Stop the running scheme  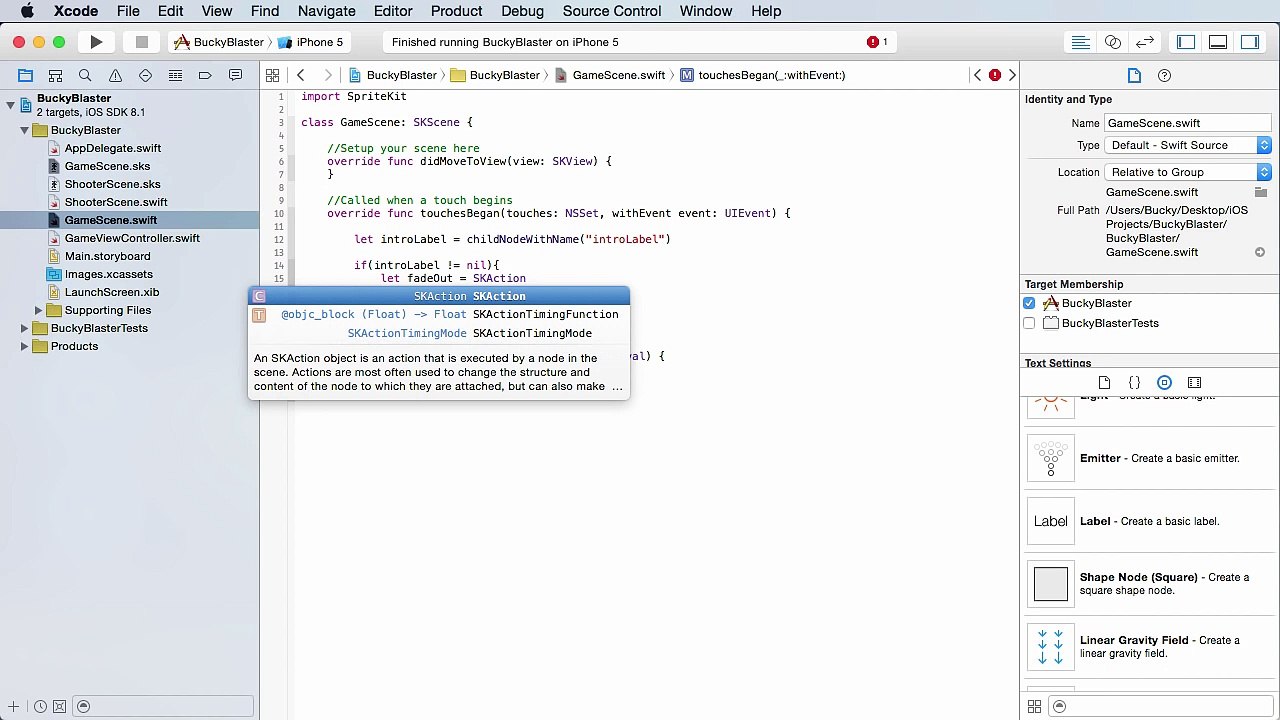[141, 42]
